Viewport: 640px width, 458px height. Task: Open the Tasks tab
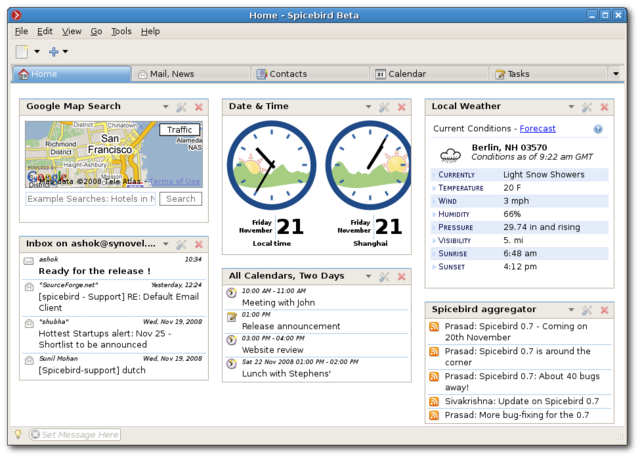[548, 74]
